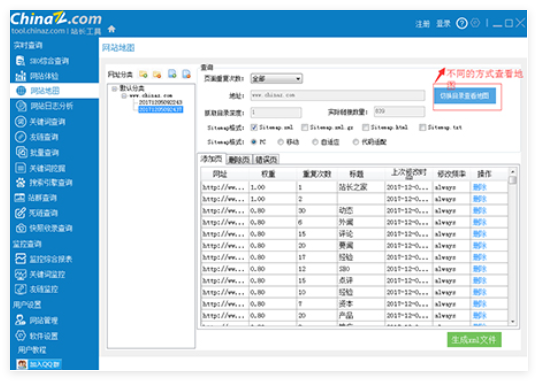This screenshot has width=538, height=381.
Task: Enable the Sitemap.txt checkbox
Action: click(x=422, y=128)
